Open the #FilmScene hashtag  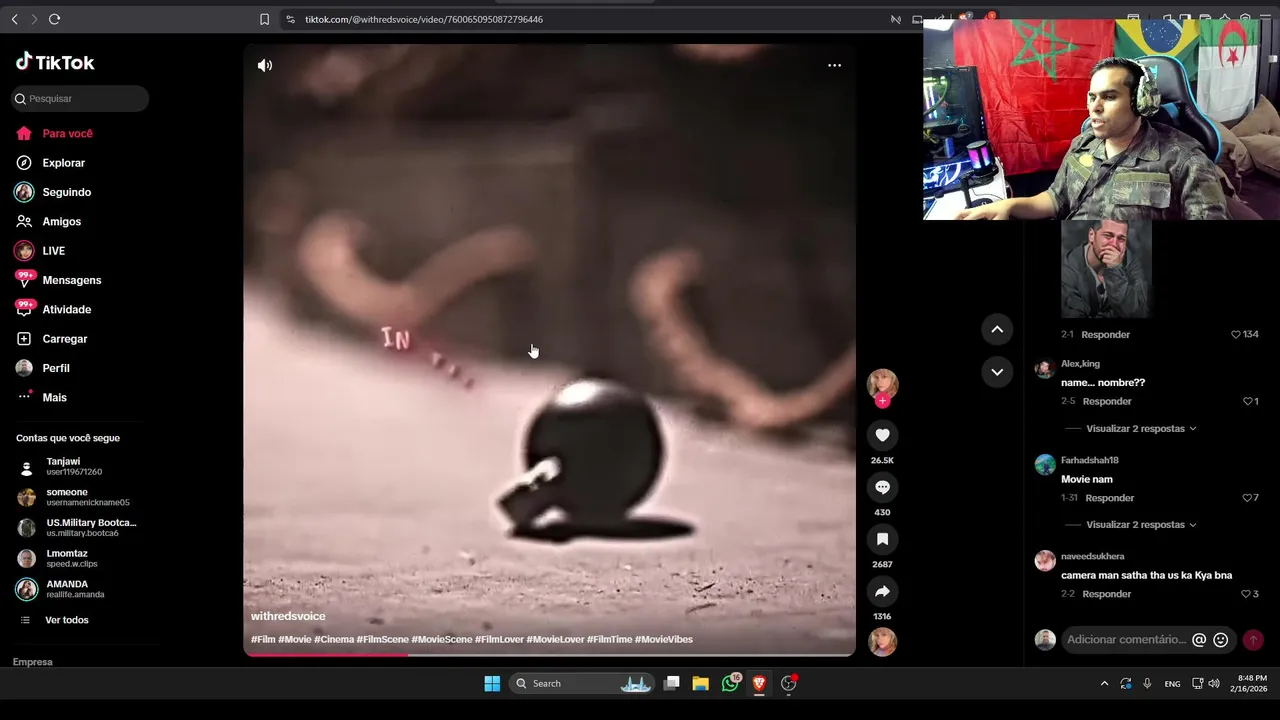[x=382, y=639]
